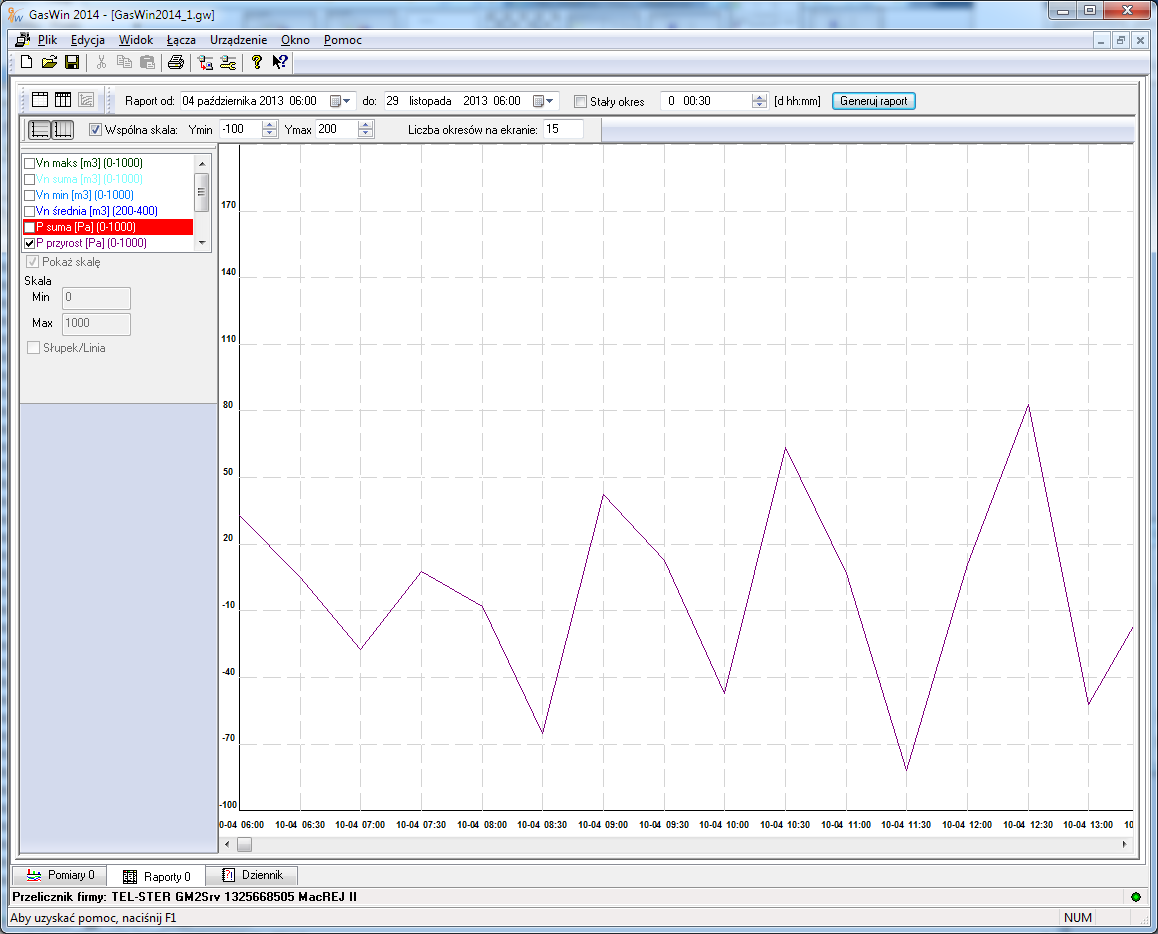
Task: Open the Widok menu
Action: pos(136,40)
